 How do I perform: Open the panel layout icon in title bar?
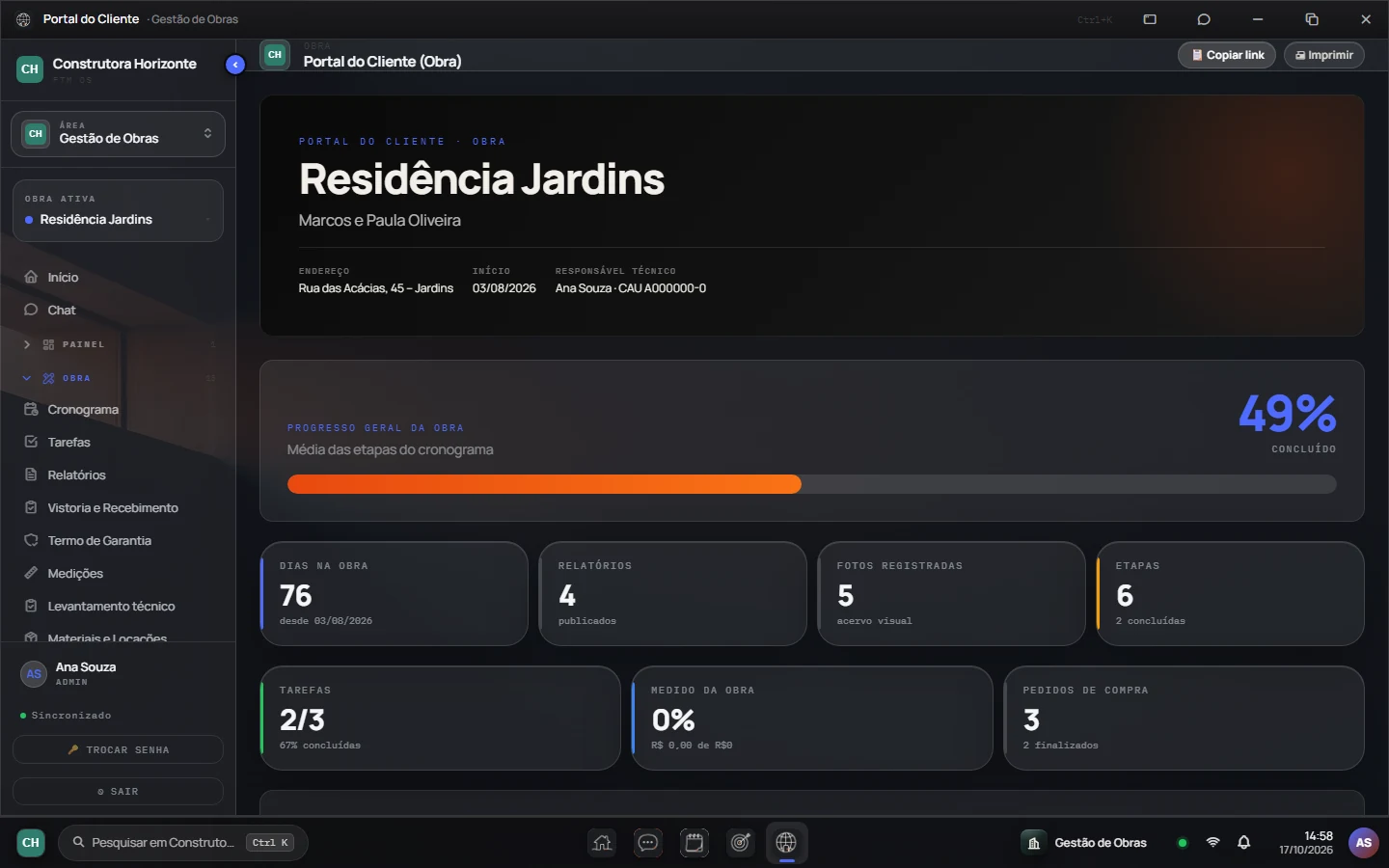click(1150, 19)
